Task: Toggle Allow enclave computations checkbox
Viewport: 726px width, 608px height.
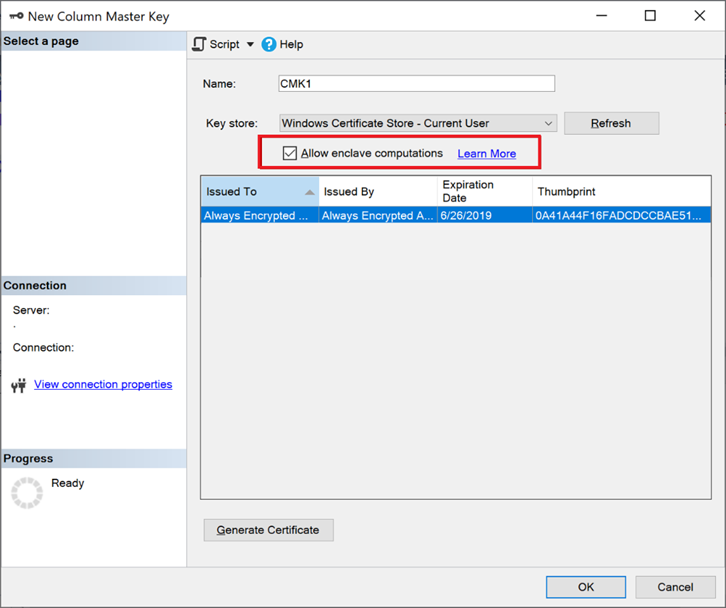Action: pos(290,153)
